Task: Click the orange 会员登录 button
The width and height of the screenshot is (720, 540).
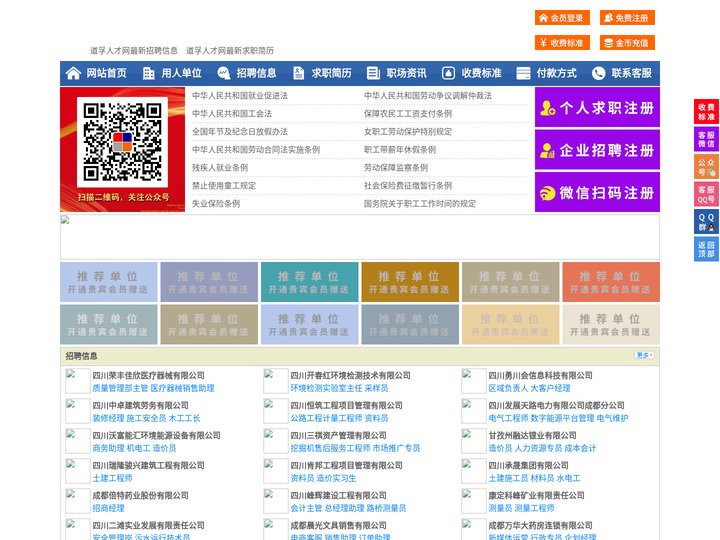Action: pyautogui.click(x=562, y=18)
